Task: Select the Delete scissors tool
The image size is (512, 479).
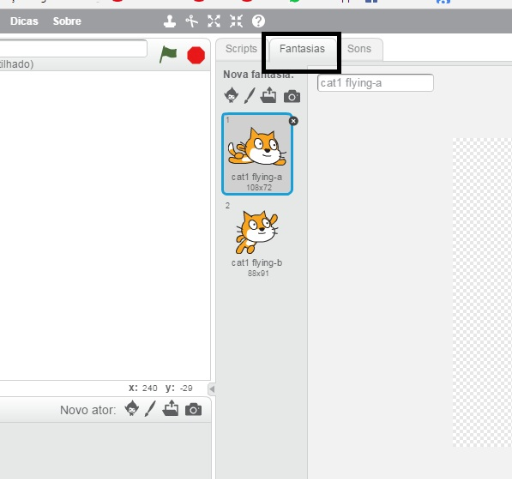Action: (192, 21)
